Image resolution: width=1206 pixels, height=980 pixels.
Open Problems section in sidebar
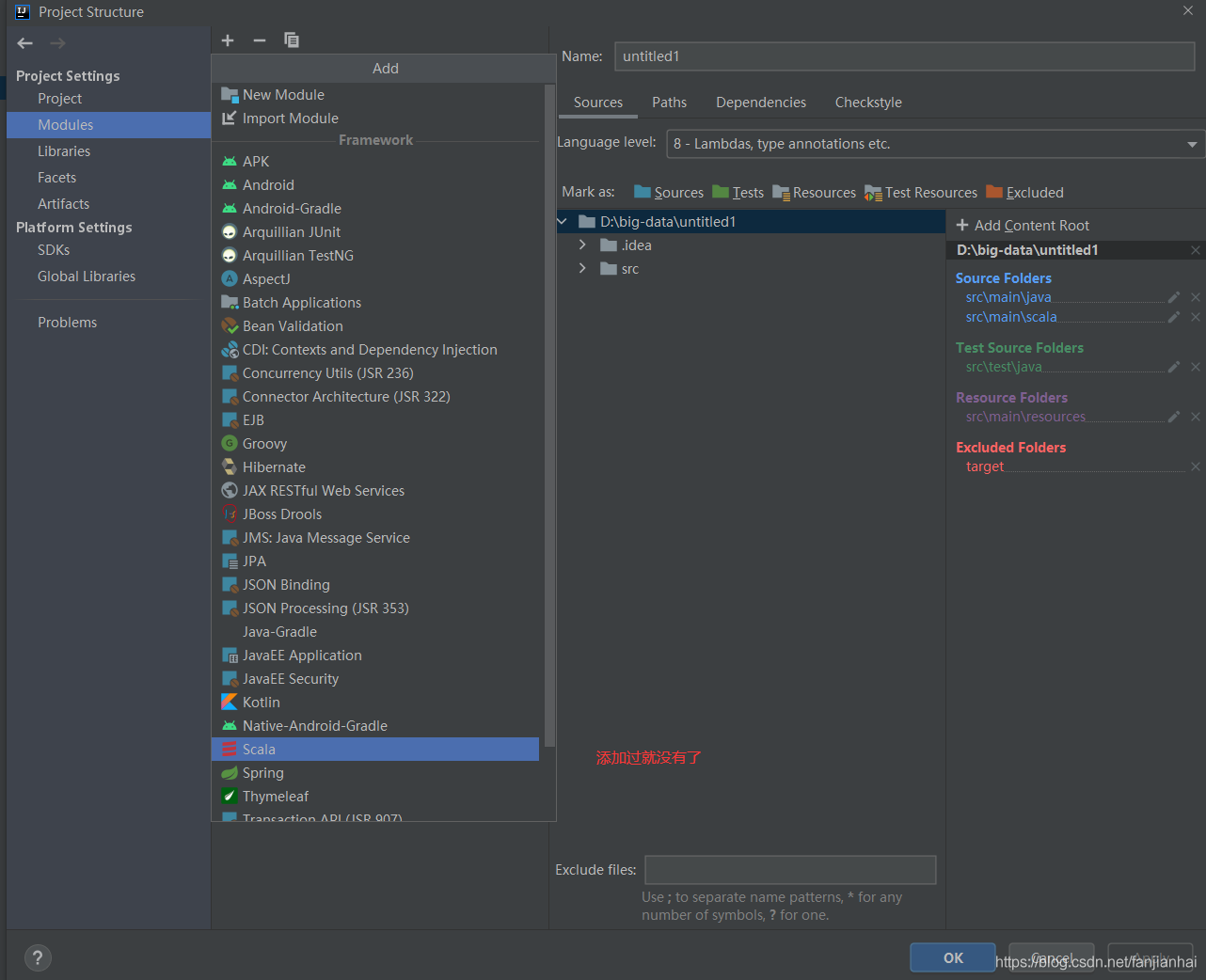point(108,323)
